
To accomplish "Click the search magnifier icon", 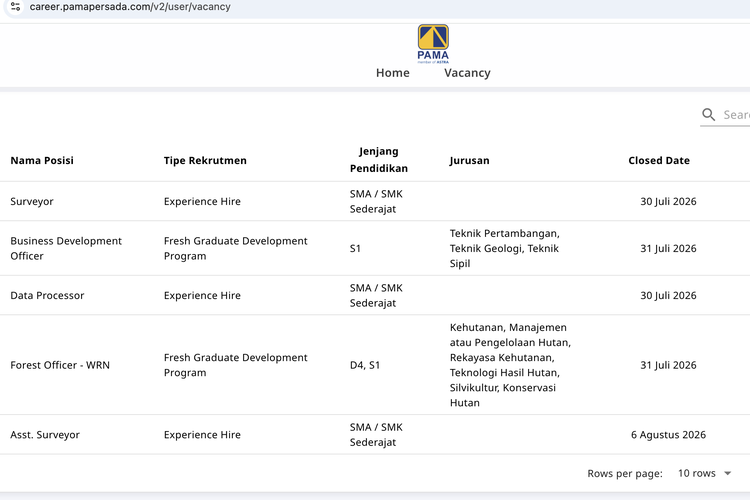I will [x=708, y=114].
